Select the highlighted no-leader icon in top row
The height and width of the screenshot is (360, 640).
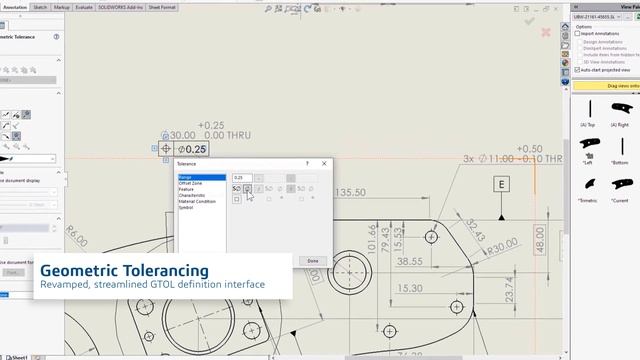[x=26, y=115]
